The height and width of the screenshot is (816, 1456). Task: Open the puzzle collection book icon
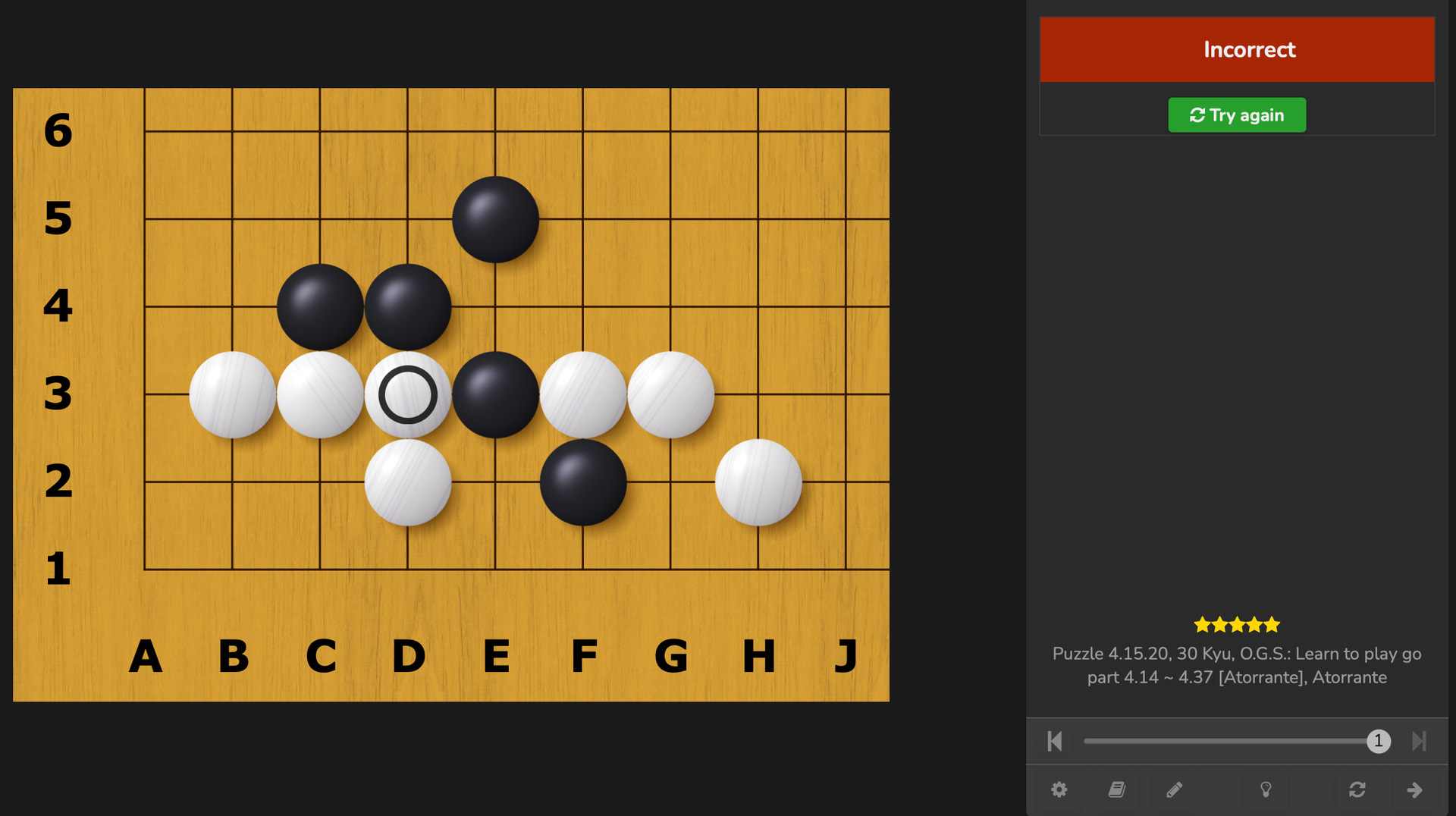pos(1116,789)
